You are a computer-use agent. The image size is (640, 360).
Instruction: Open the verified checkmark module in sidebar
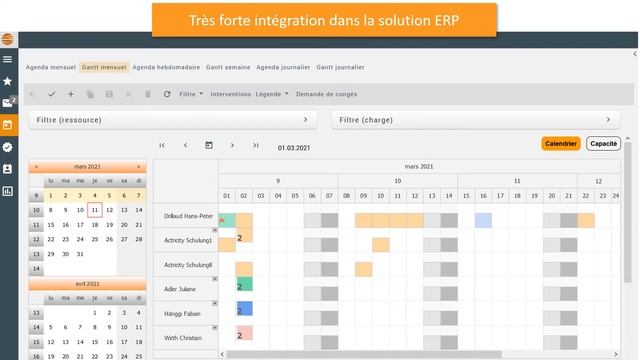coord(7,147)
